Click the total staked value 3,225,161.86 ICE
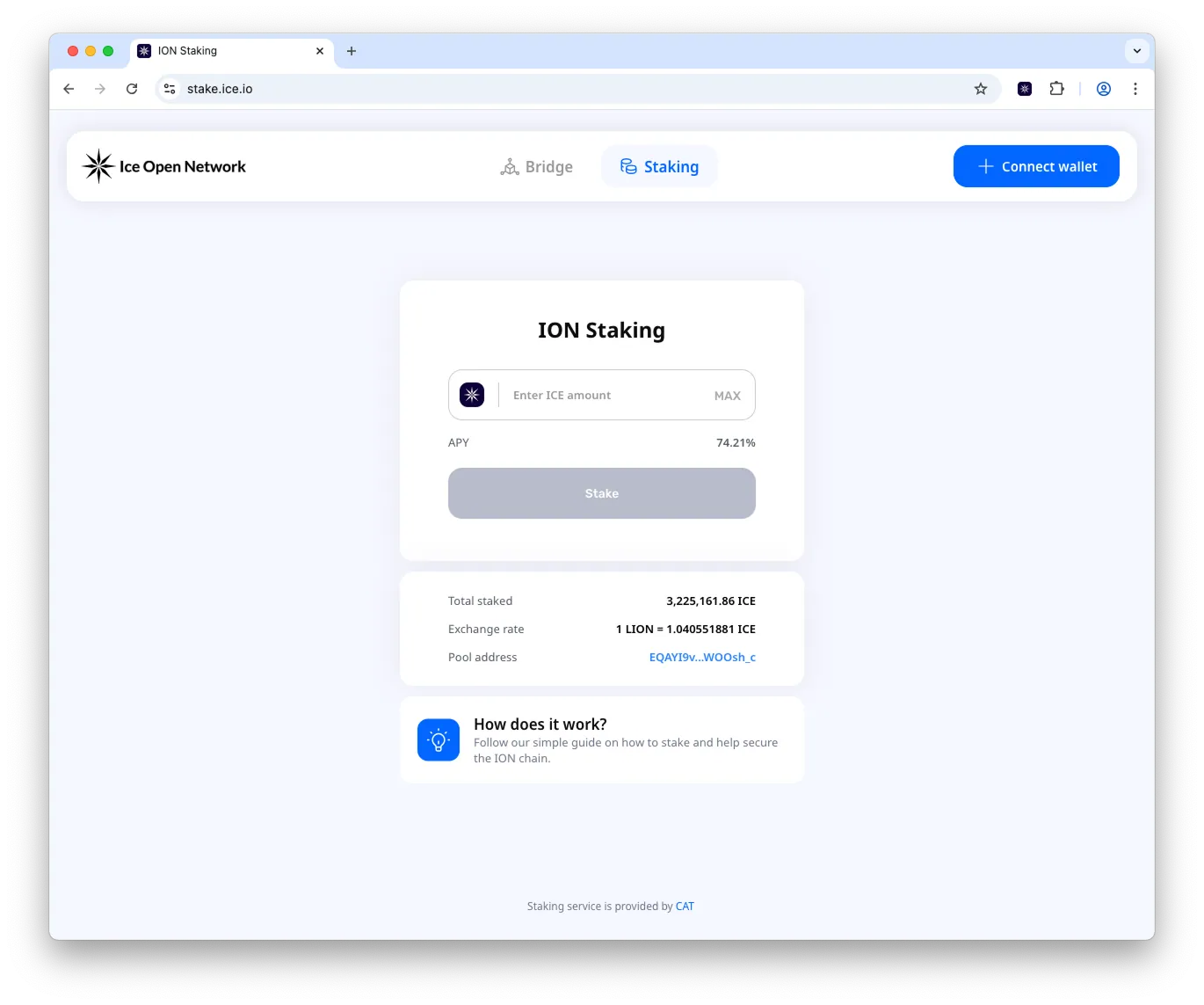Image resolution: width=1204 pixels, height=1005 pixels. click(x=711, y=601)
